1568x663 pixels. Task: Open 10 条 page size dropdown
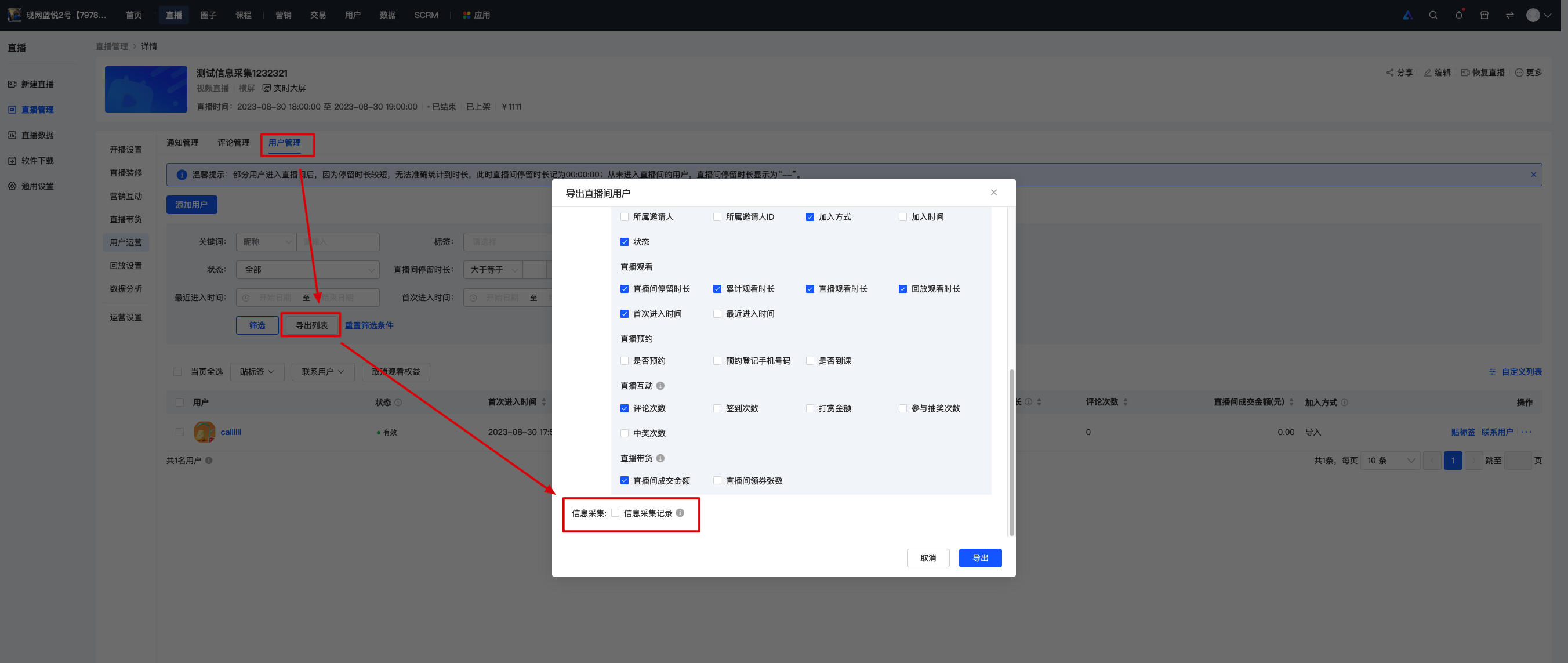[x=1390, y=460]
